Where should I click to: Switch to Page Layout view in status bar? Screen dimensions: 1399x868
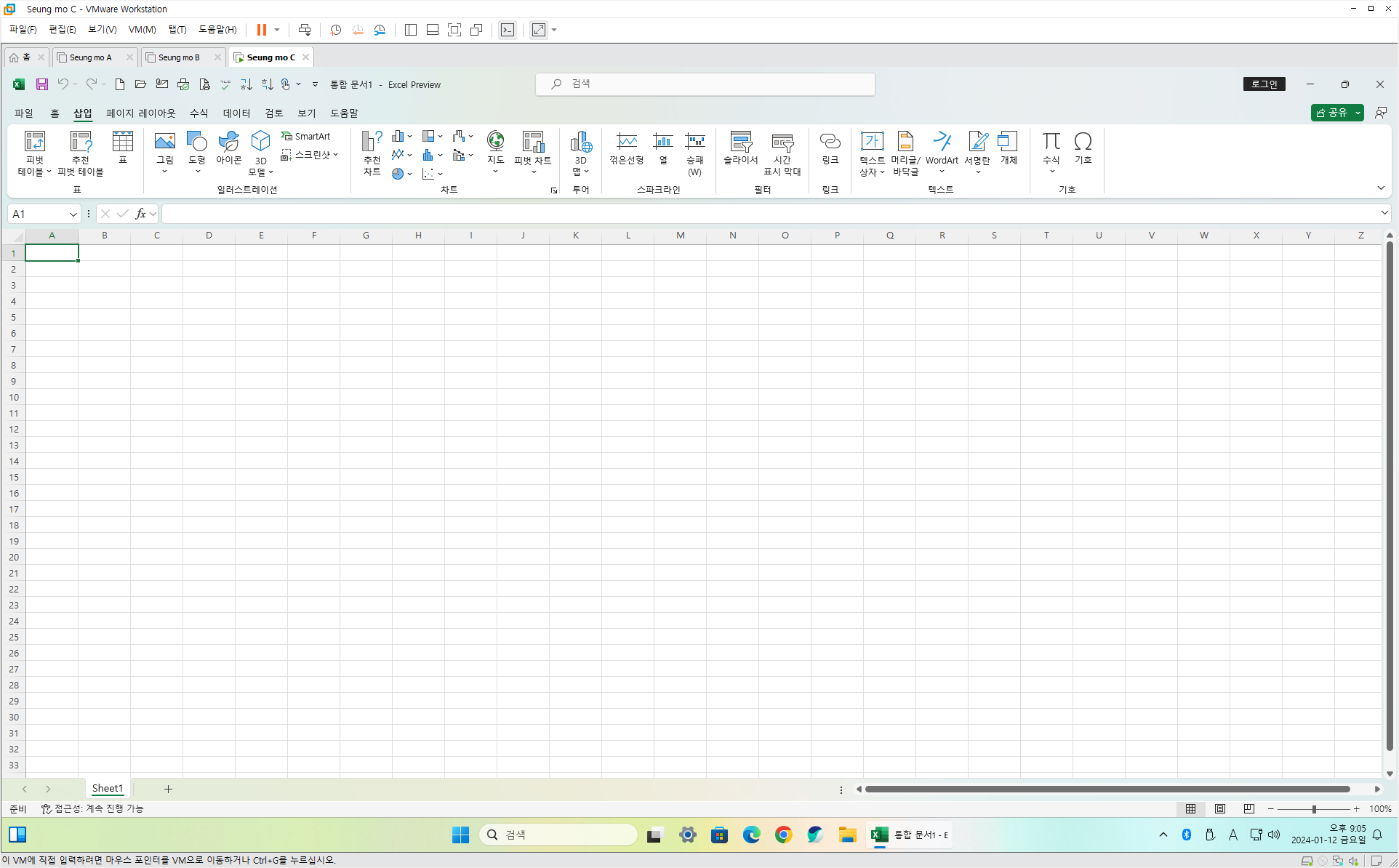(x=1220, y=808)
